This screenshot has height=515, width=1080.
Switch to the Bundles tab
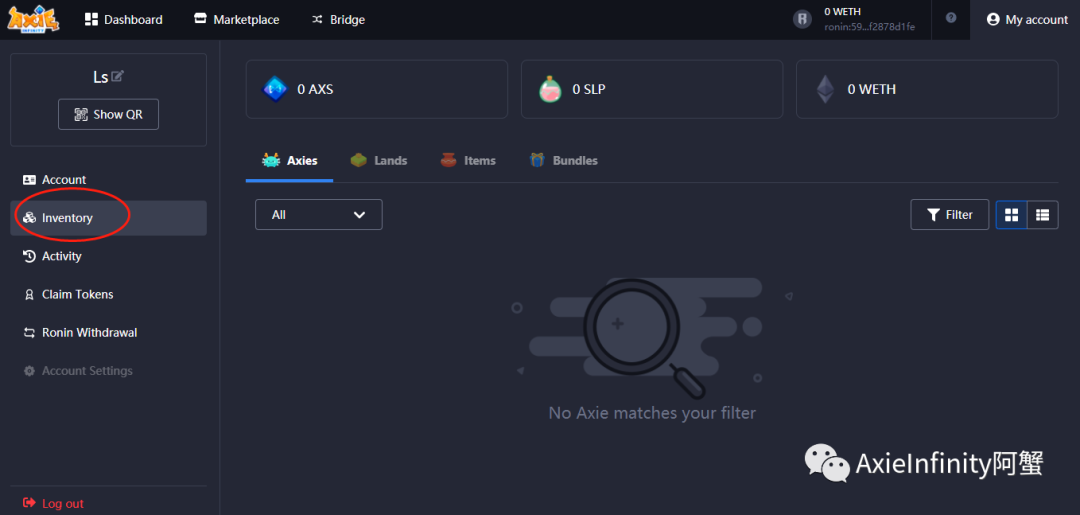563,160
